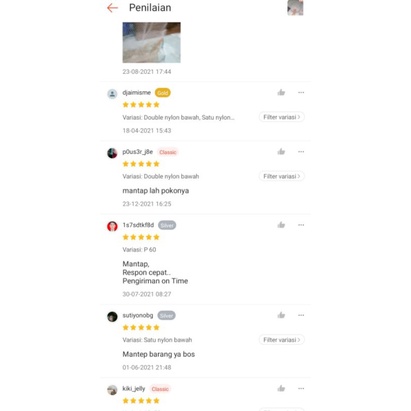Screen dimensions: 411x411
Task: Give thumbs-up to 1s7sdtkf8d's review
Action: [x=281, y=225]
